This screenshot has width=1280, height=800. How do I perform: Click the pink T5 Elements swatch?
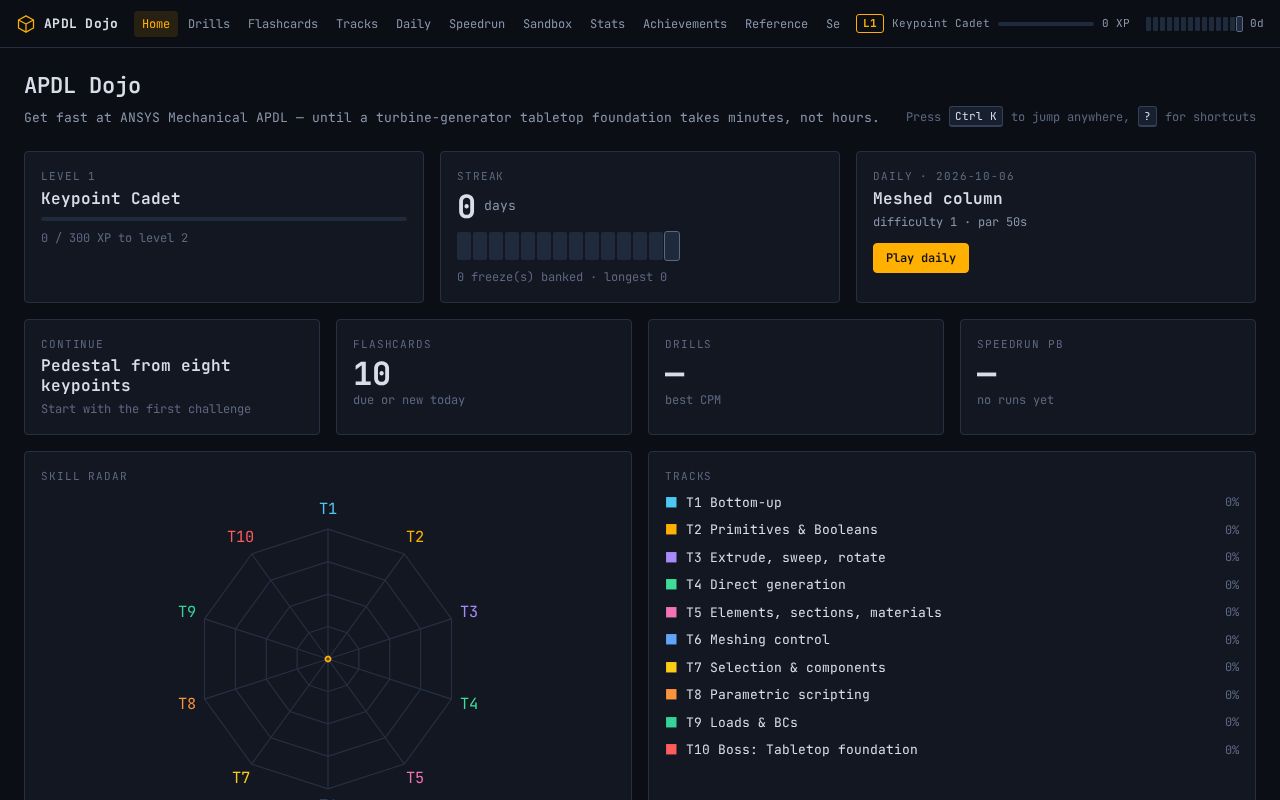coord(671,612)
